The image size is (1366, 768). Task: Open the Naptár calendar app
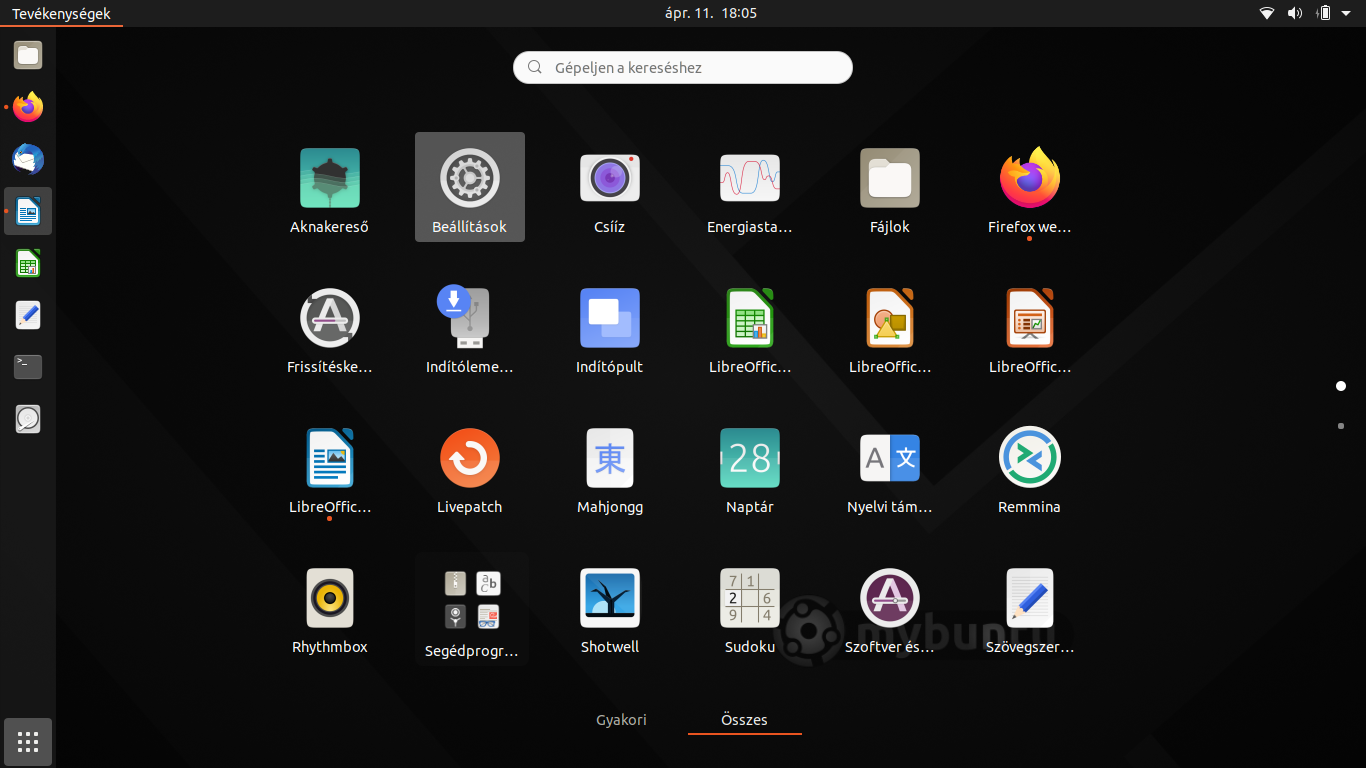(x=750, y=467)
